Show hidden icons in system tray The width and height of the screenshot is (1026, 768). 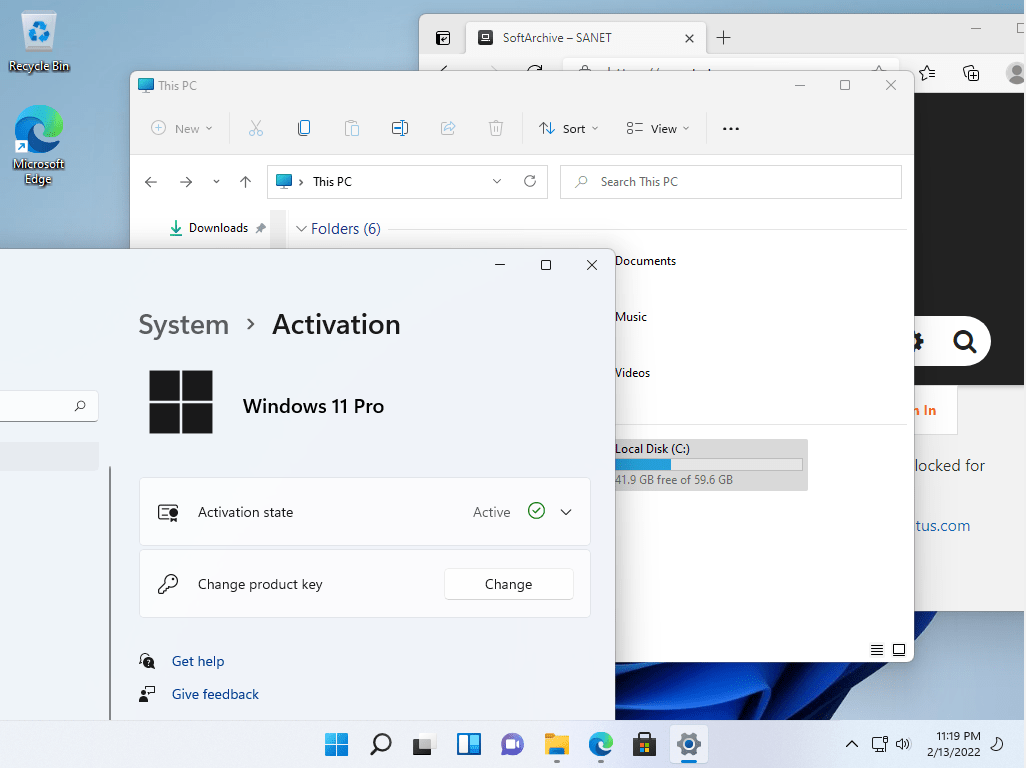851,744
